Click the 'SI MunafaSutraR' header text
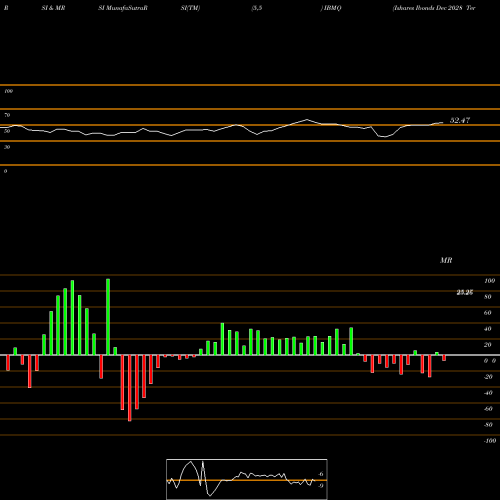Image resolution: width=500 pixels, height=500 pixels. [x=123, y=8]
